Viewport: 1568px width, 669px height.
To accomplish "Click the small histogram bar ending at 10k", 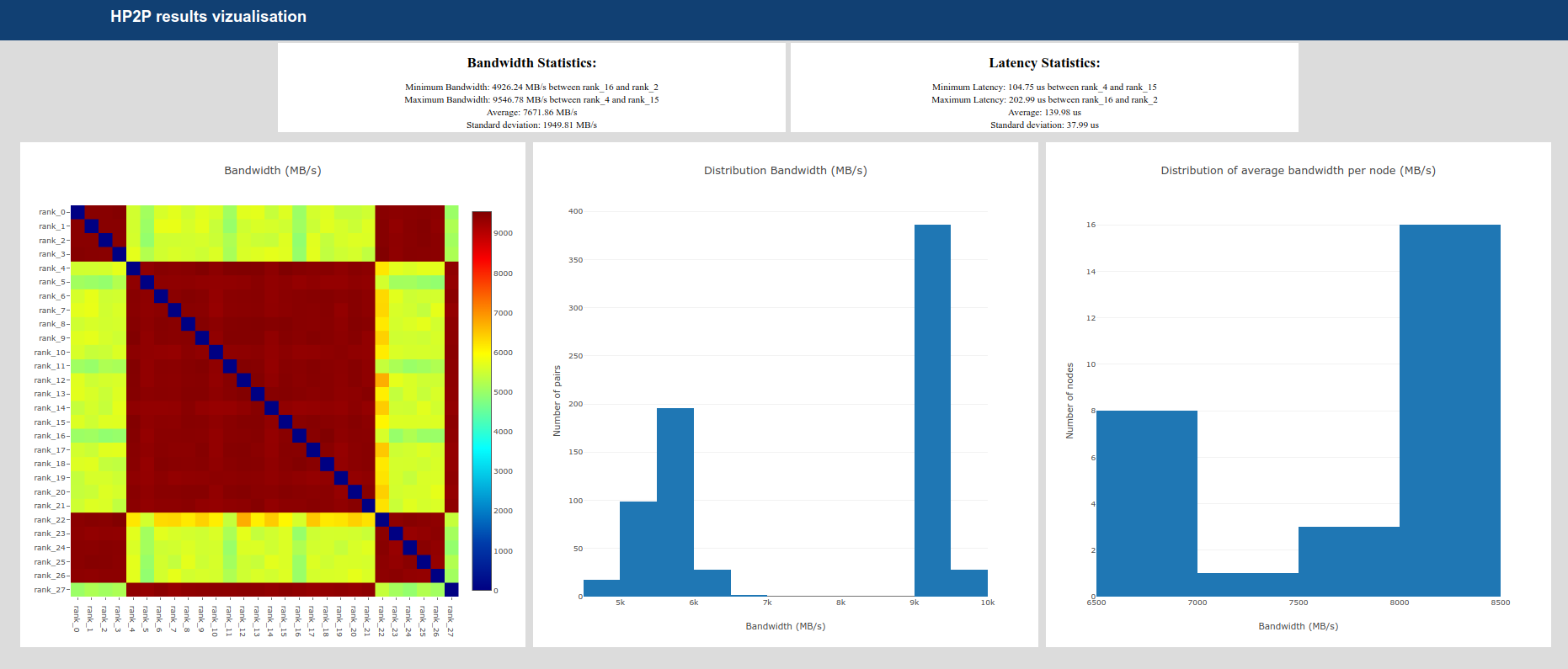I will click(x=969, y=583).
